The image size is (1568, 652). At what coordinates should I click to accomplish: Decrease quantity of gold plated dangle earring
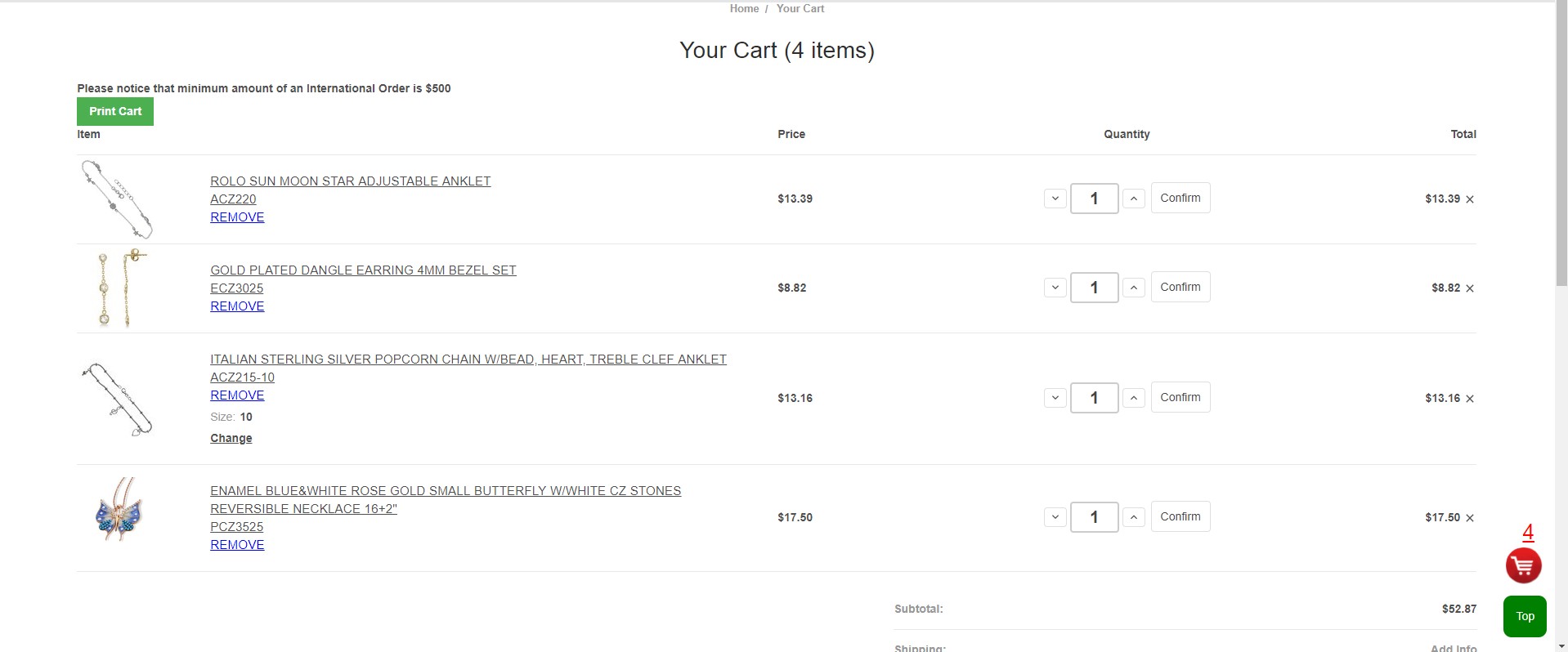[x=1055, y=288]
